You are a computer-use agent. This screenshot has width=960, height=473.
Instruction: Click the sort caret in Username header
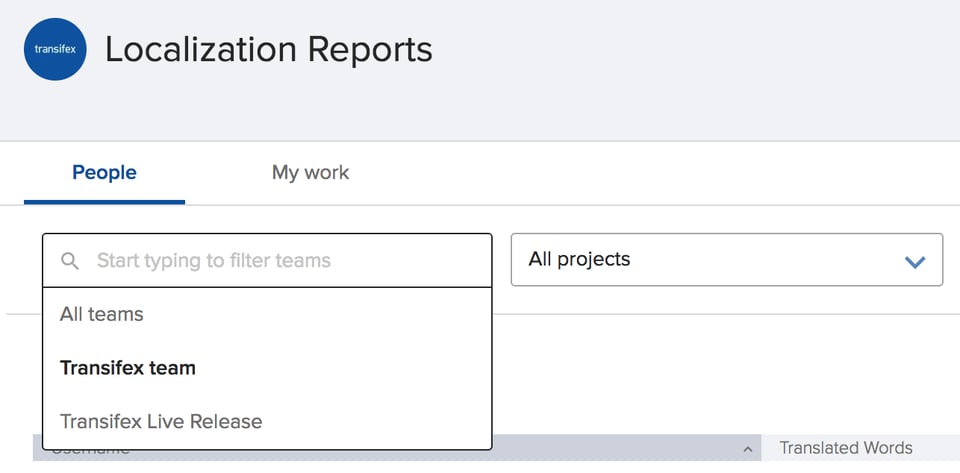(x=746, y=449)
